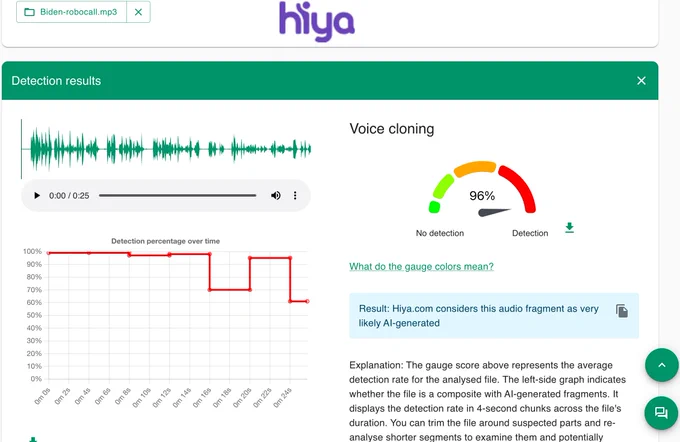Click the chart data point at 0m 16s, 70%

pyautogui.click(x=209, y=290)
